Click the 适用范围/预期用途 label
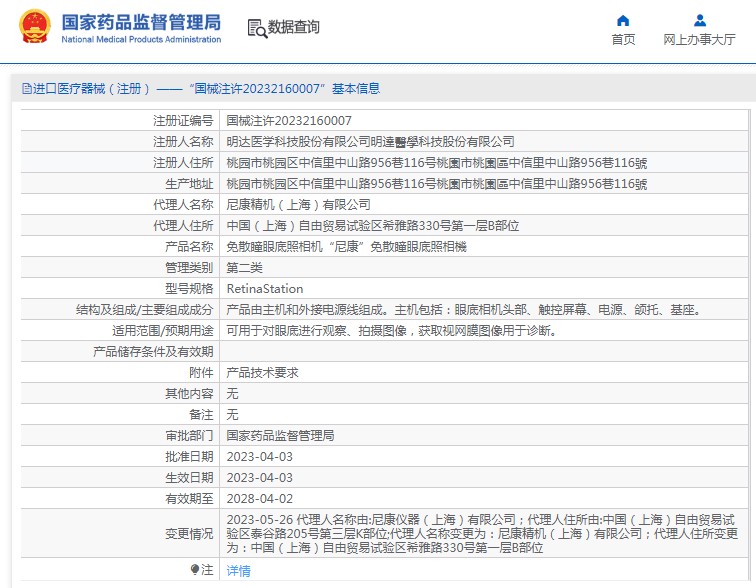The width and height of the screenshot is (756, 588). pyautogui.click(x=162, y=331)
